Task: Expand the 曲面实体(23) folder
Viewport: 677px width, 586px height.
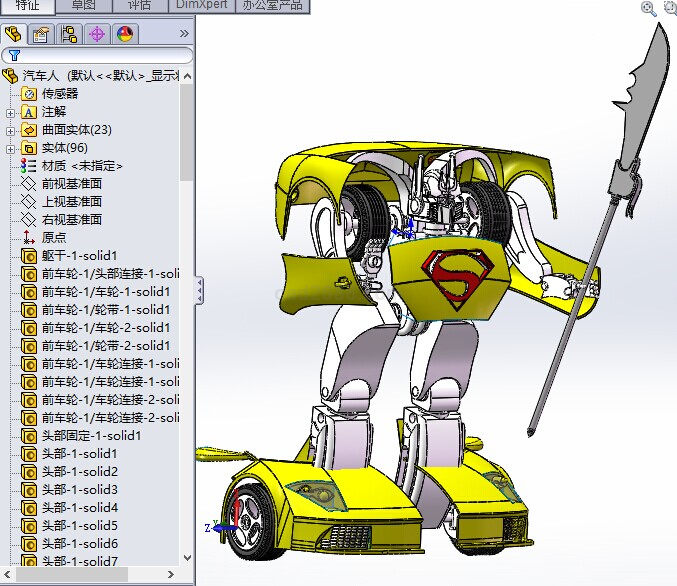Action: (11, 130)
